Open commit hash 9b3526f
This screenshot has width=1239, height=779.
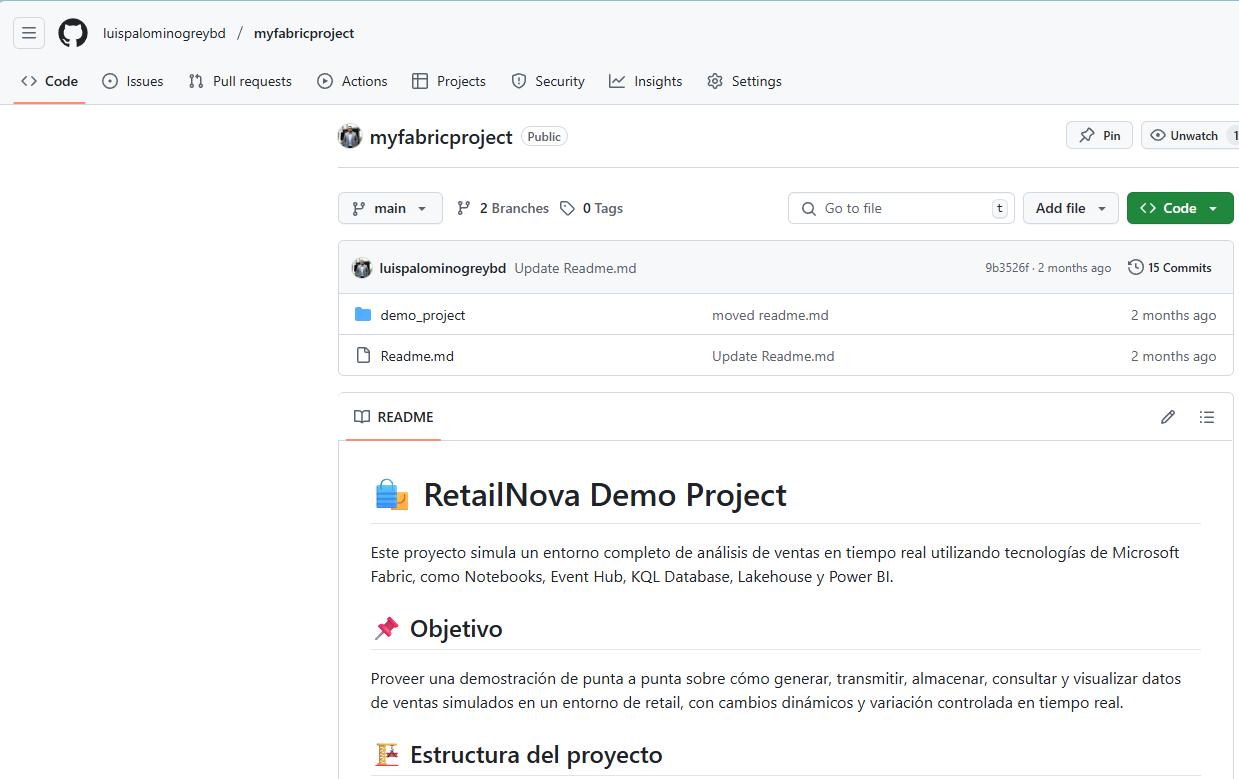pyautogui.click(x=1007, y=268)
